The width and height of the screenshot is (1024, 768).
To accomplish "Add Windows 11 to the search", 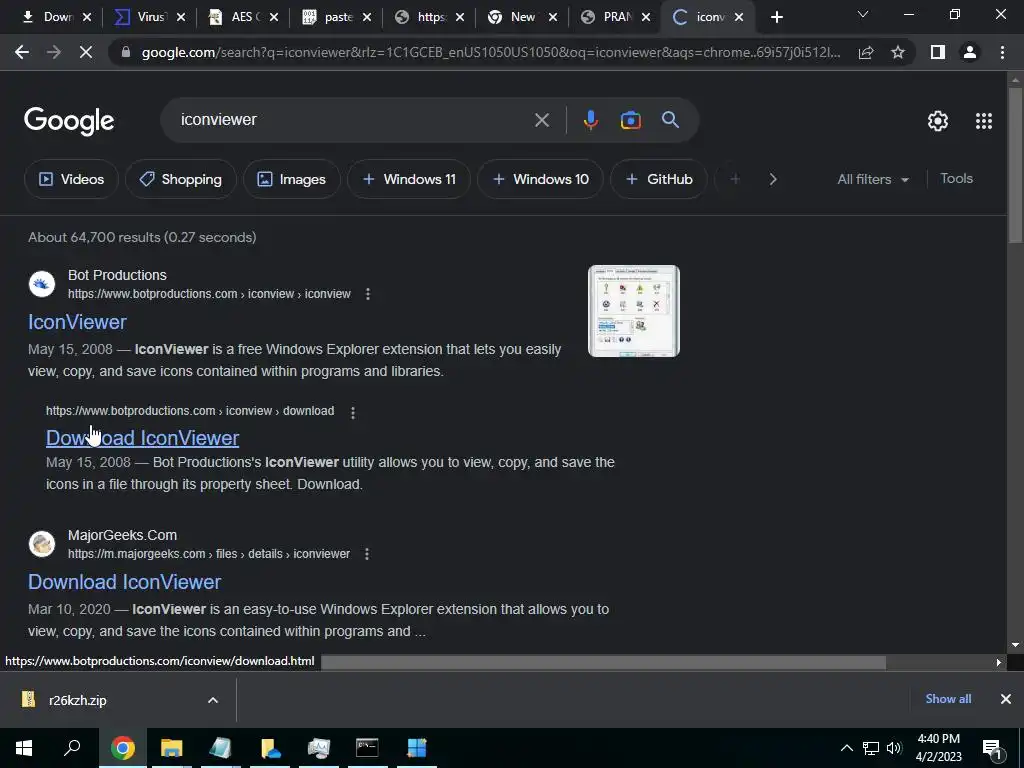I will pos(409,179).
